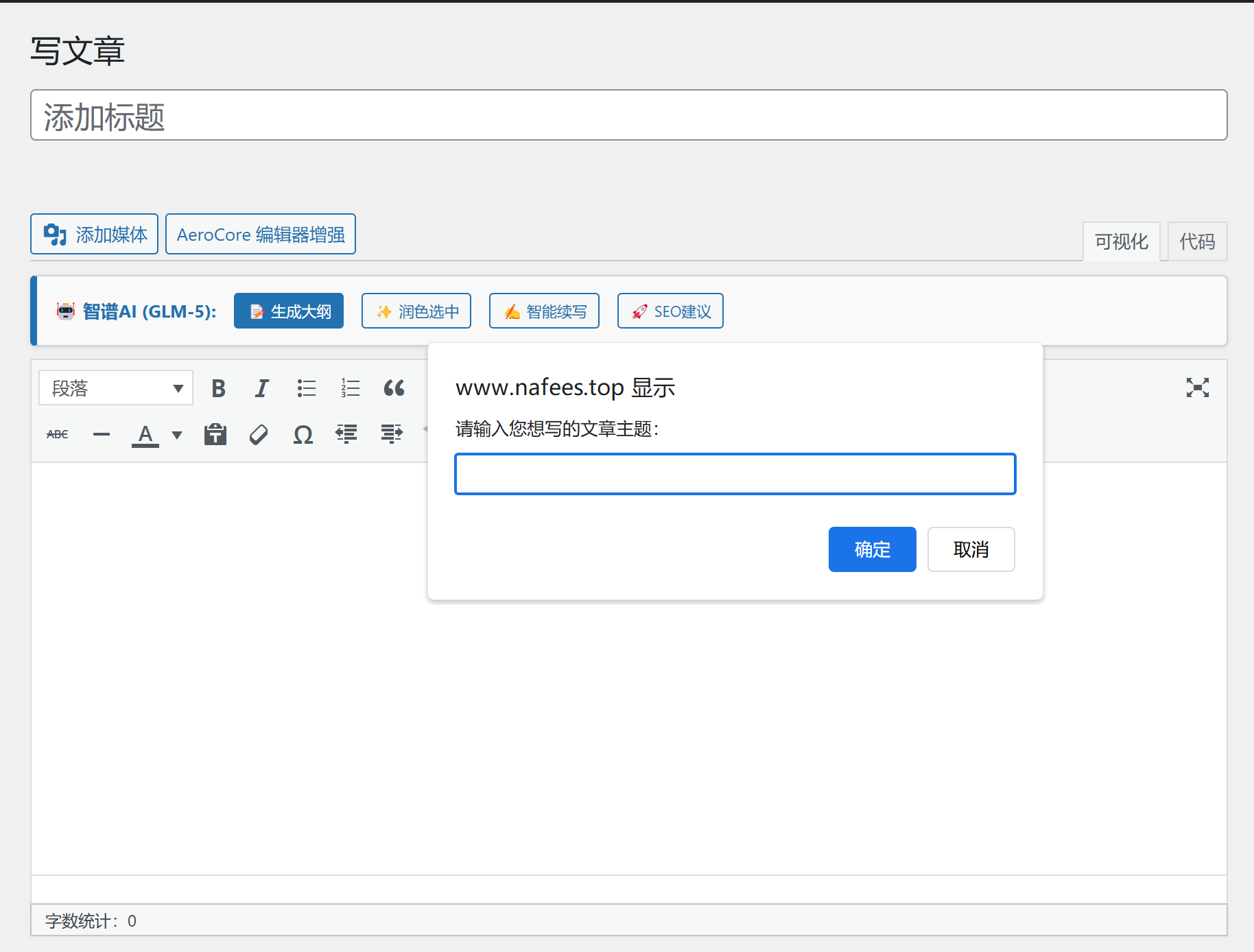Decrease paragraph indent

(x=346, y=434)
